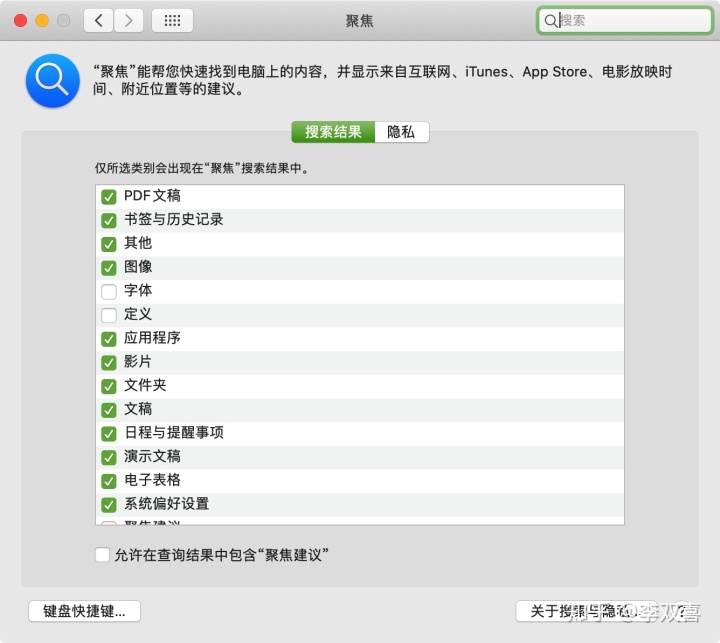Select the 文件夹 row label
Screen dimensions: 720x643
[145, 385]
